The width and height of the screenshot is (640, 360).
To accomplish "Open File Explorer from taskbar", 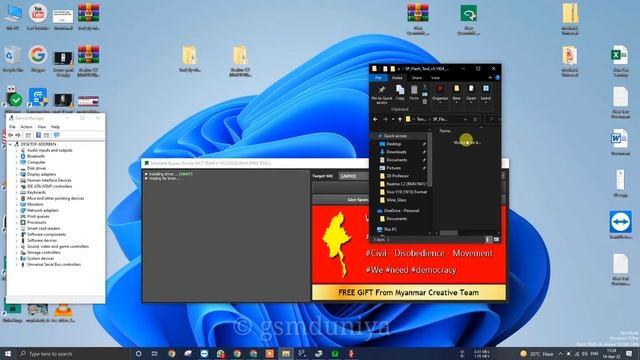I will pos(286,353).
